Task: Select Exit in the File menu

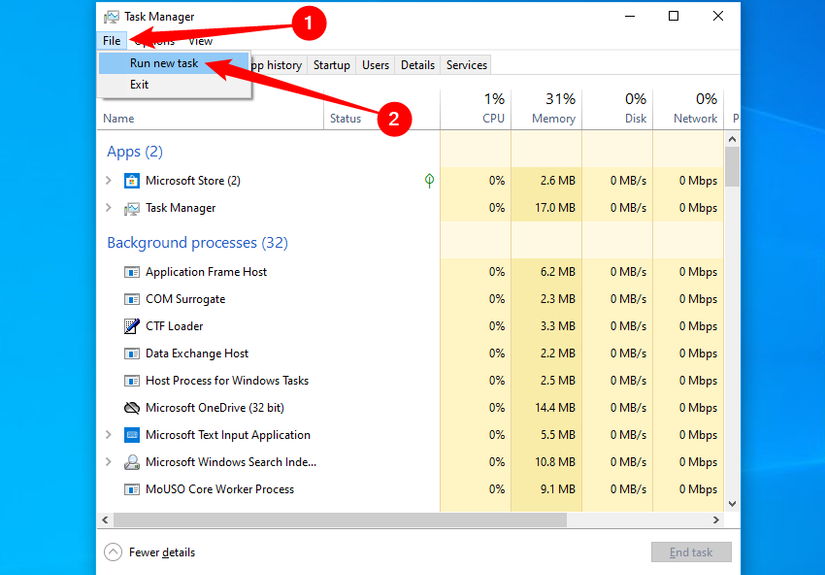Action: tap(139, 85)
